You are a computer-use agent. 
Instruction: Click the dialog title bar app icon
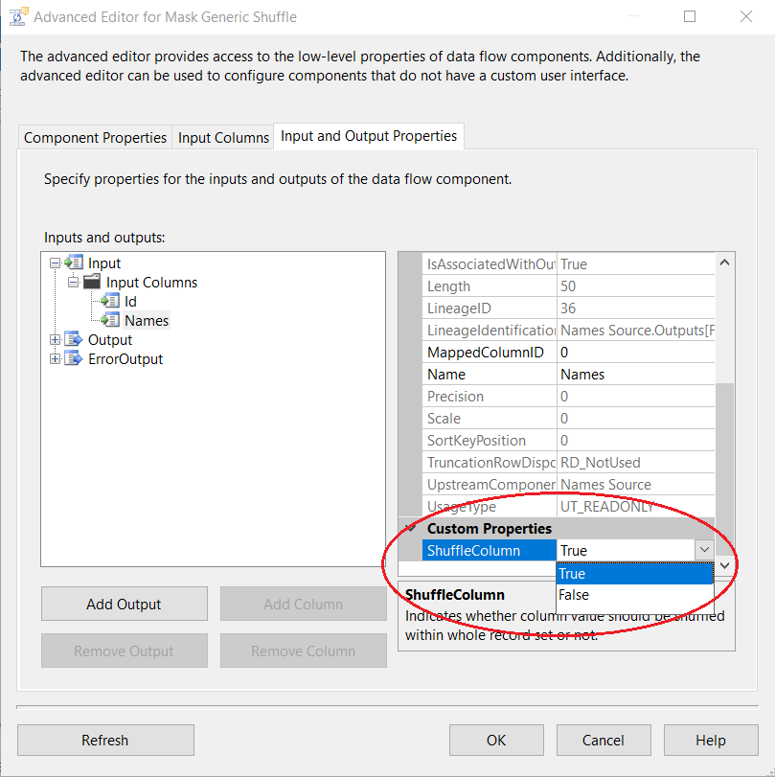17,17
